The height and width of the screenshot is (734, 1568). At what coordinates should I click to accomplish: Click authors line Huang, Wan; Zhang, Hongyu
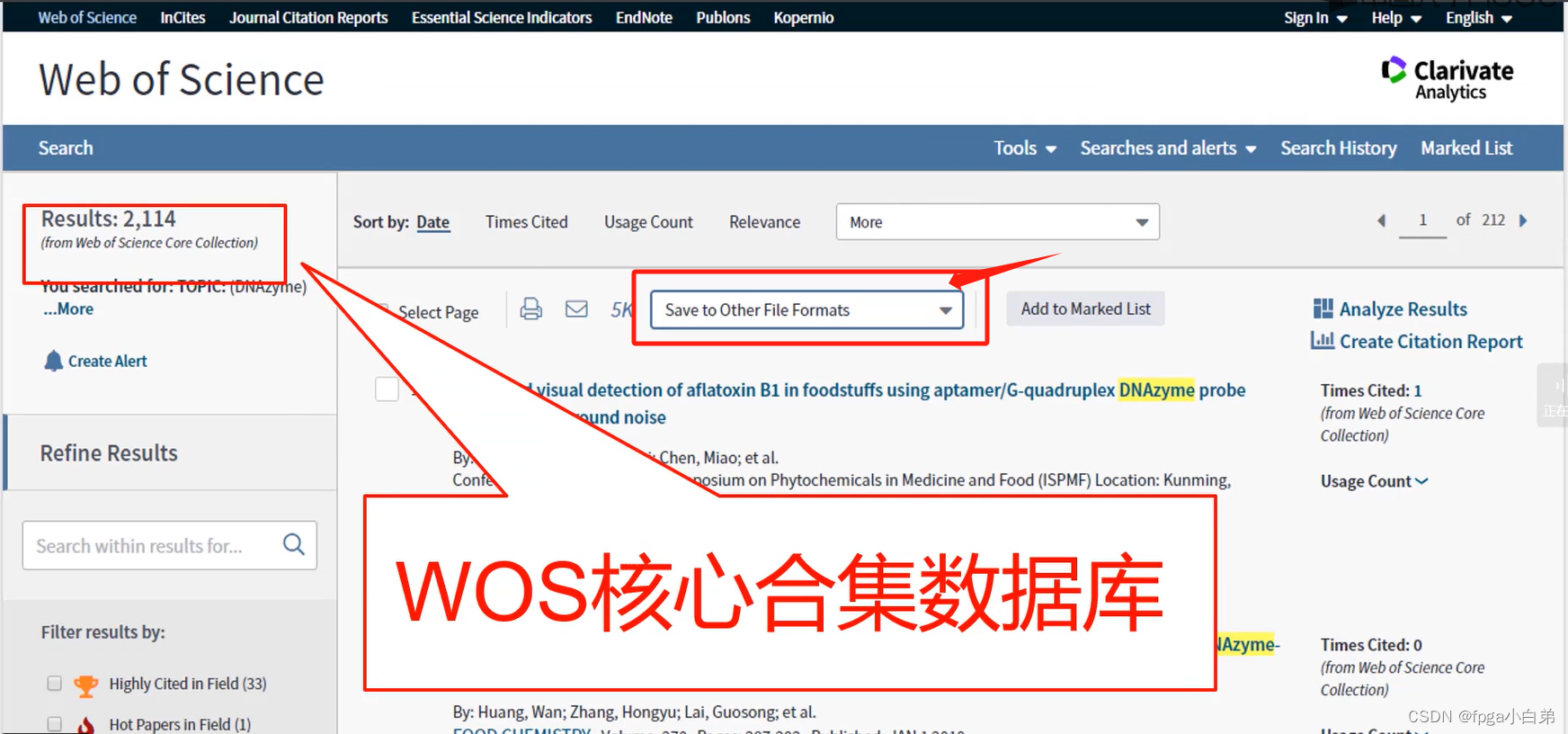pyautogui.click(x=634, y=712)
